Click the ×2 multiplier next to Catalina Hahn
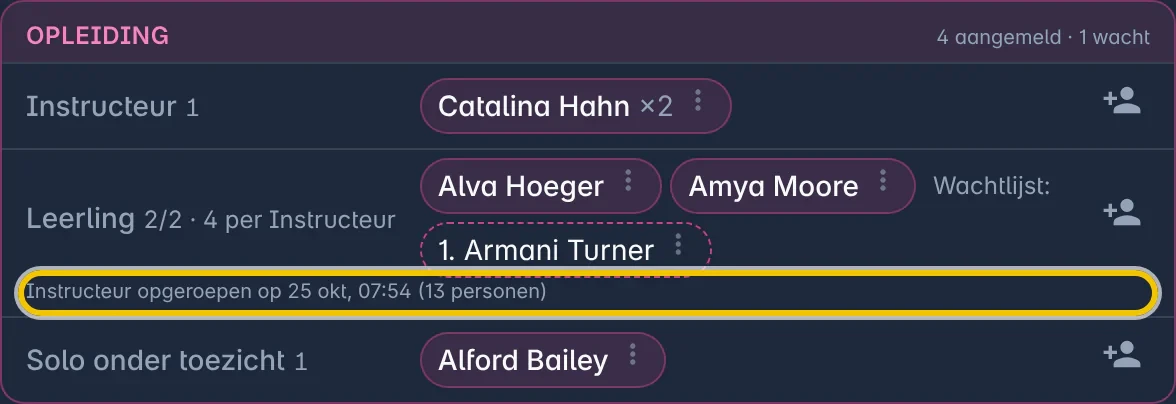This screenshot has height=404, width=1176. click(x=656, y=106)
